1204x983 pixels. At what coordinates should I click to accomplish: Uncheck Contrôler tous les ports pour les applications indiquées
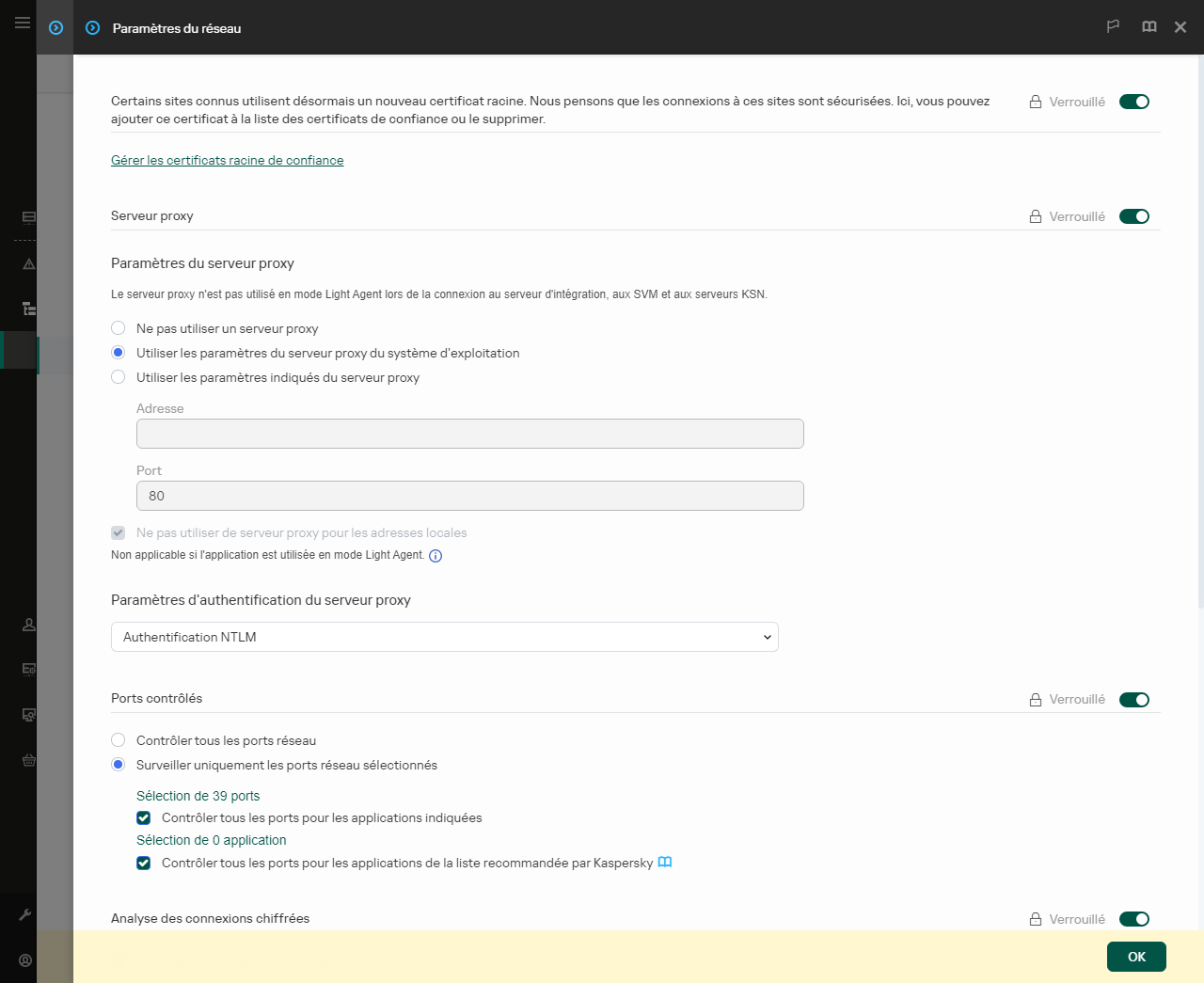coord(143,817)
